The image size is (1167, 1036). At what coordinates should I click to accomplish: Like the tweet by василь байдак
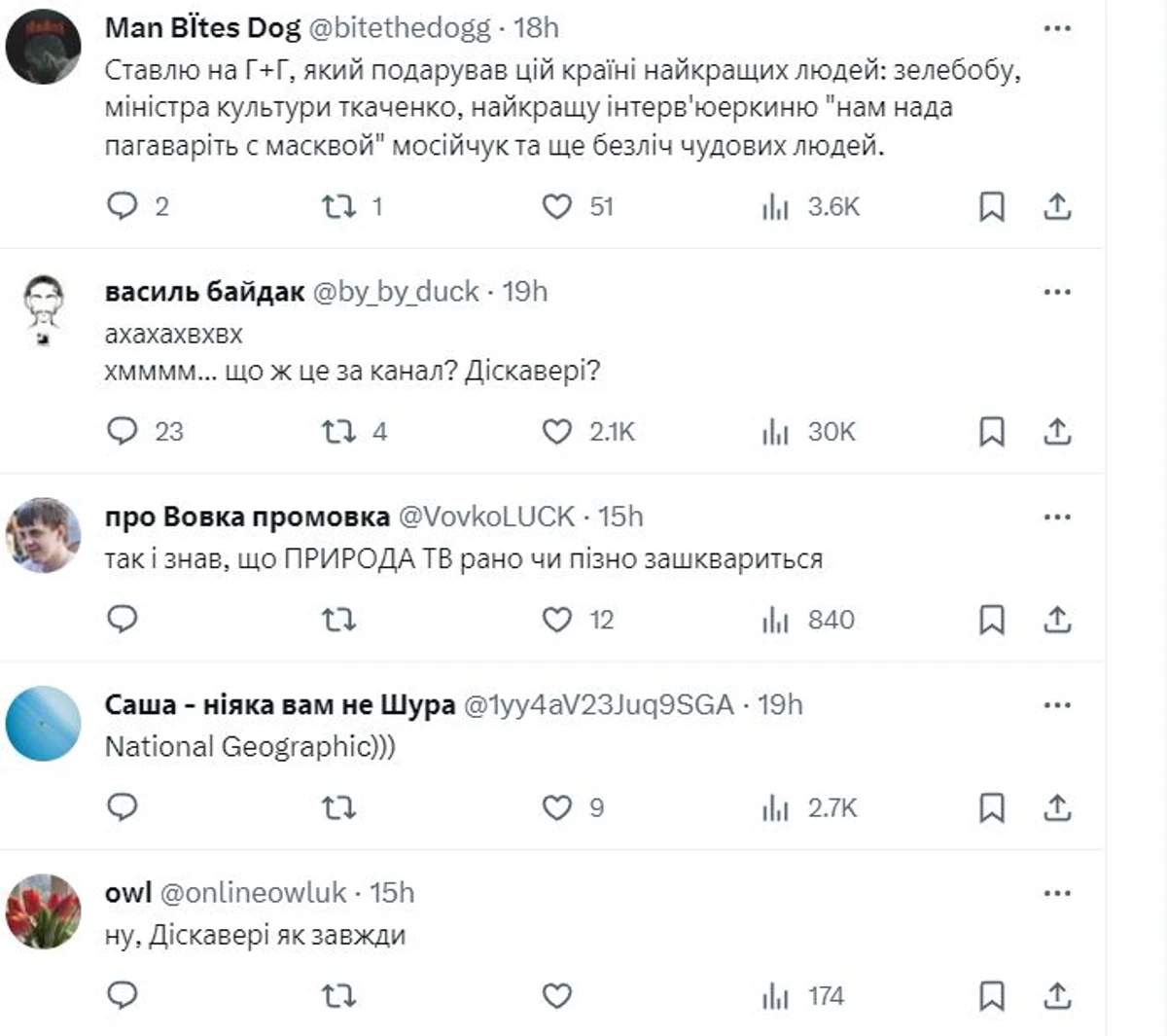[556, 431]
